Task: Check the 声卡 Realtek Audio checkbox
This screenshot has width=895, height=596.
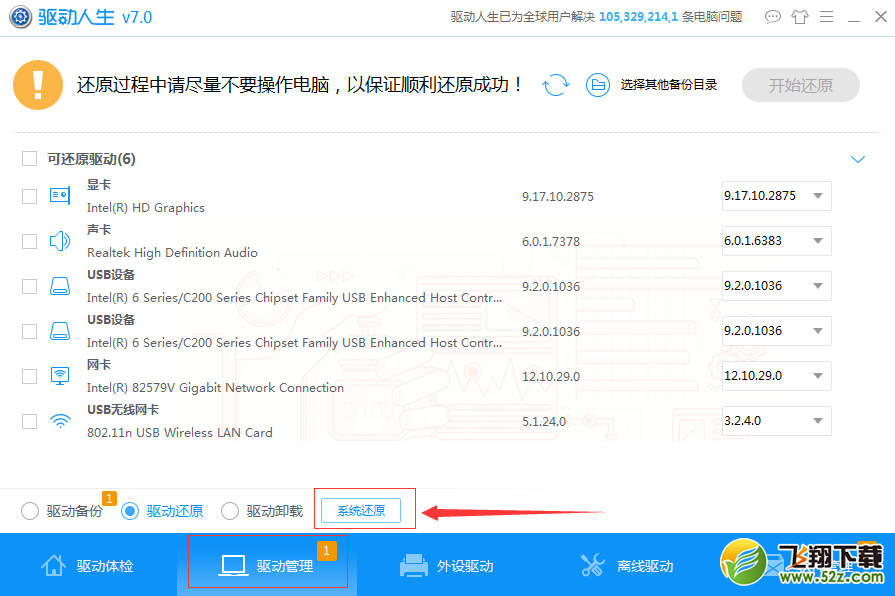Action: pos(29,241)
